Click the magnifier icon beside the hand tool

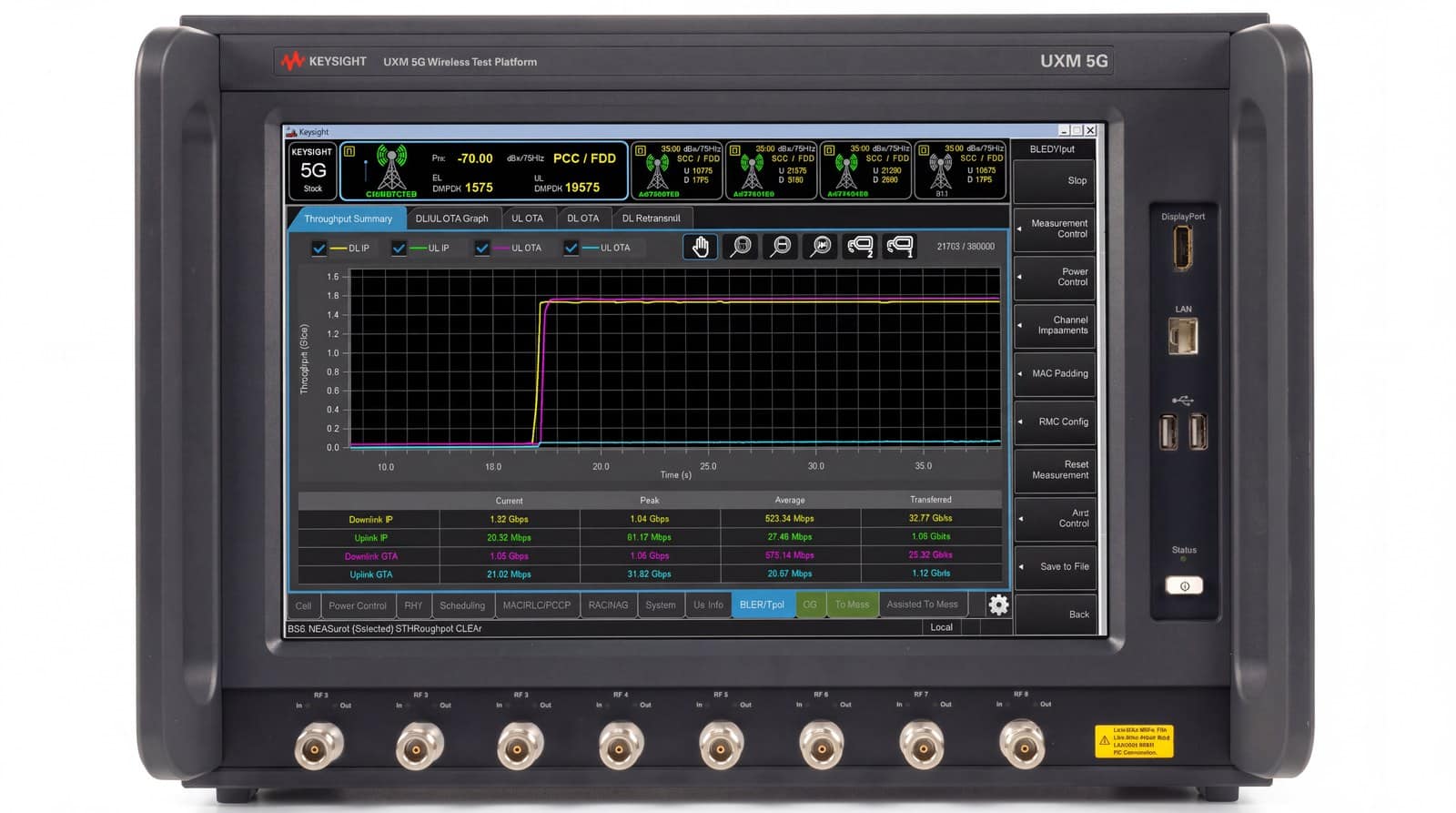(741, 247)
